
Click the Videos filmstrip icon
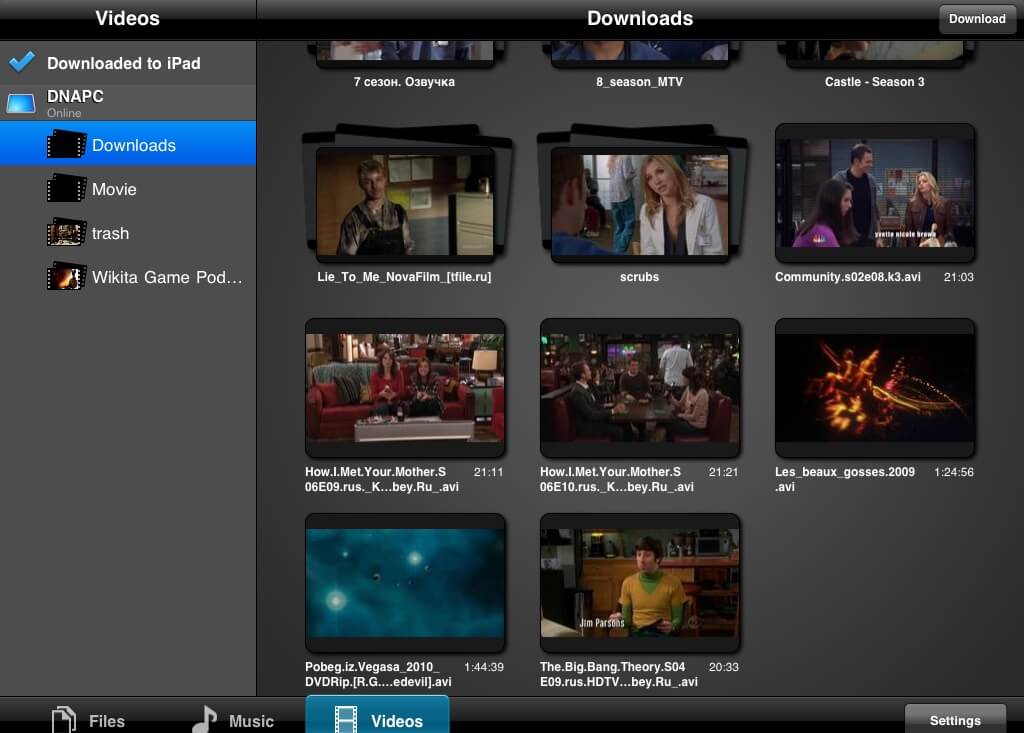(345, 720)
